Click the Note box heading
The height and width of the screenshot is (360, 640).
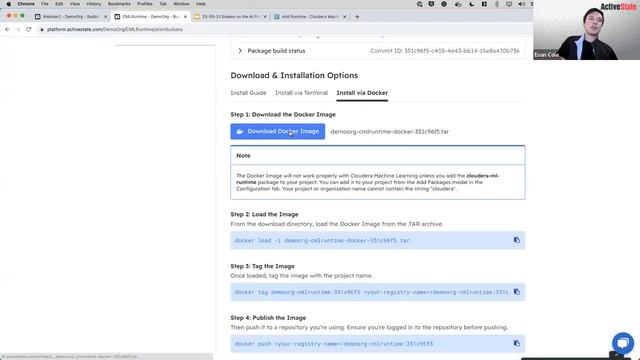[x=243, y=156]
